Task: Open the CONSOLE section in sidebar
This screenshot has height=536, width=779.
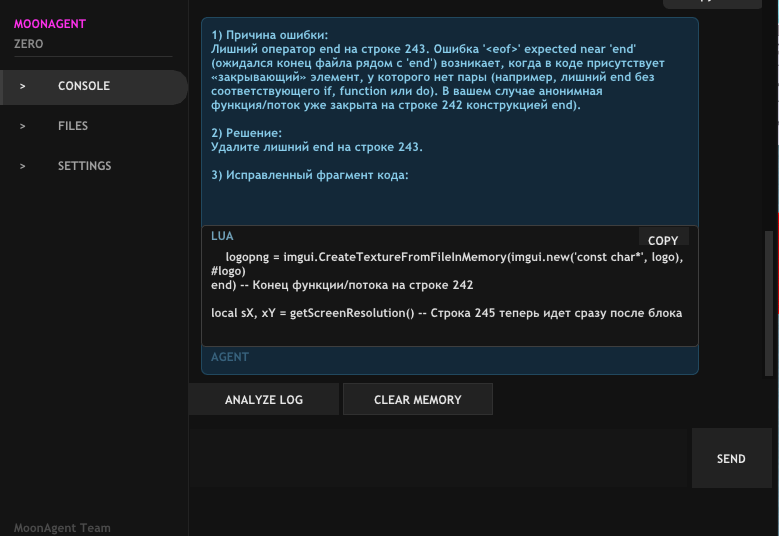Action: 84,86
